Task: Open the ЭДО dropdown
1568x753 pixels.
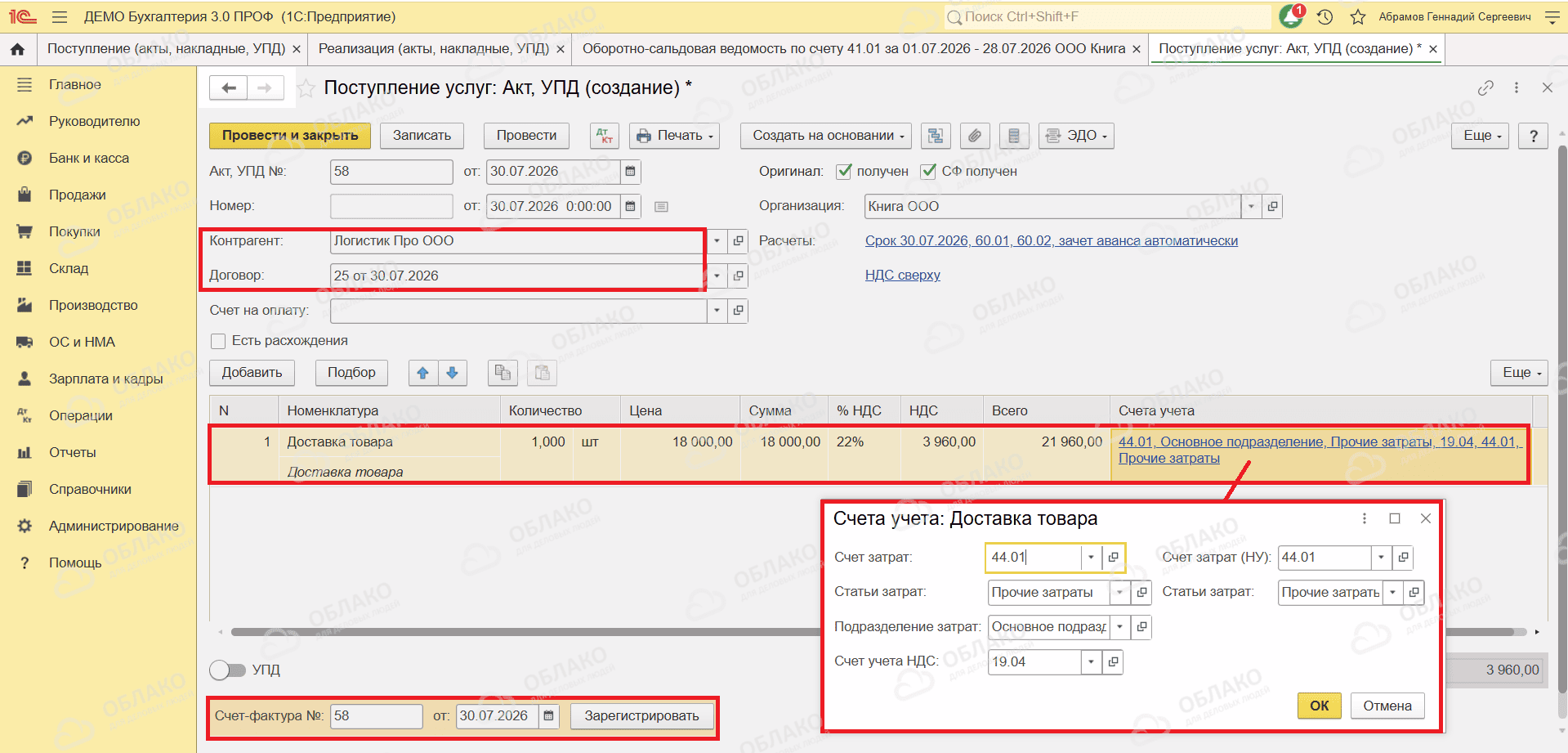Action: (x=1076, y=136)
